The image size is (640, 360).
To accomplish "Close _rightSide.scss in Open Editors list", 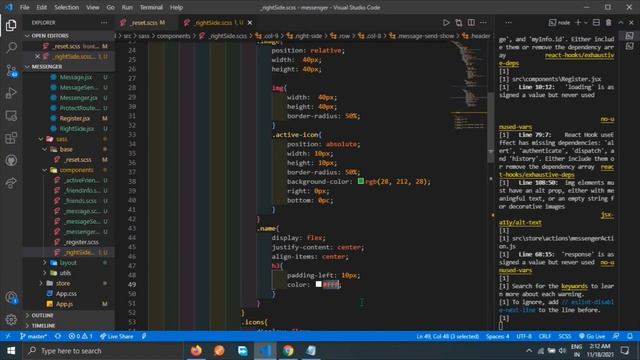I will [x=37, y=56].
